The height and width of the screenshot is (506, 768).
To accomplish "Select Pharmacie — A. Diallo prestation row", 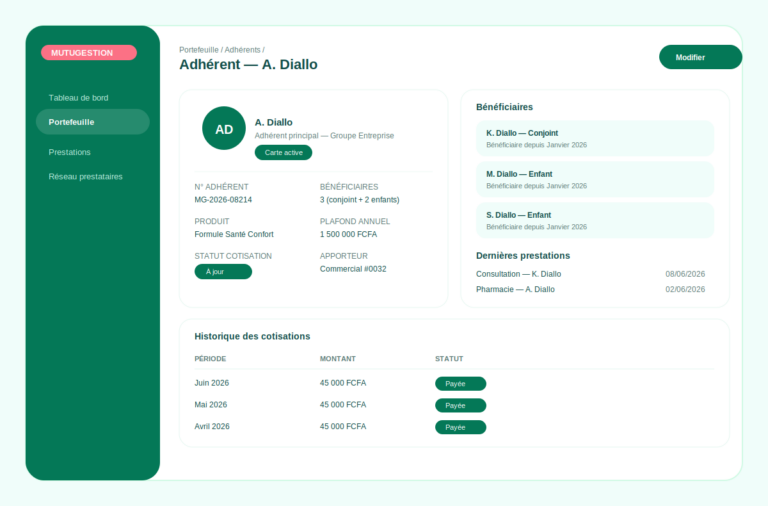I will (591, 289).
